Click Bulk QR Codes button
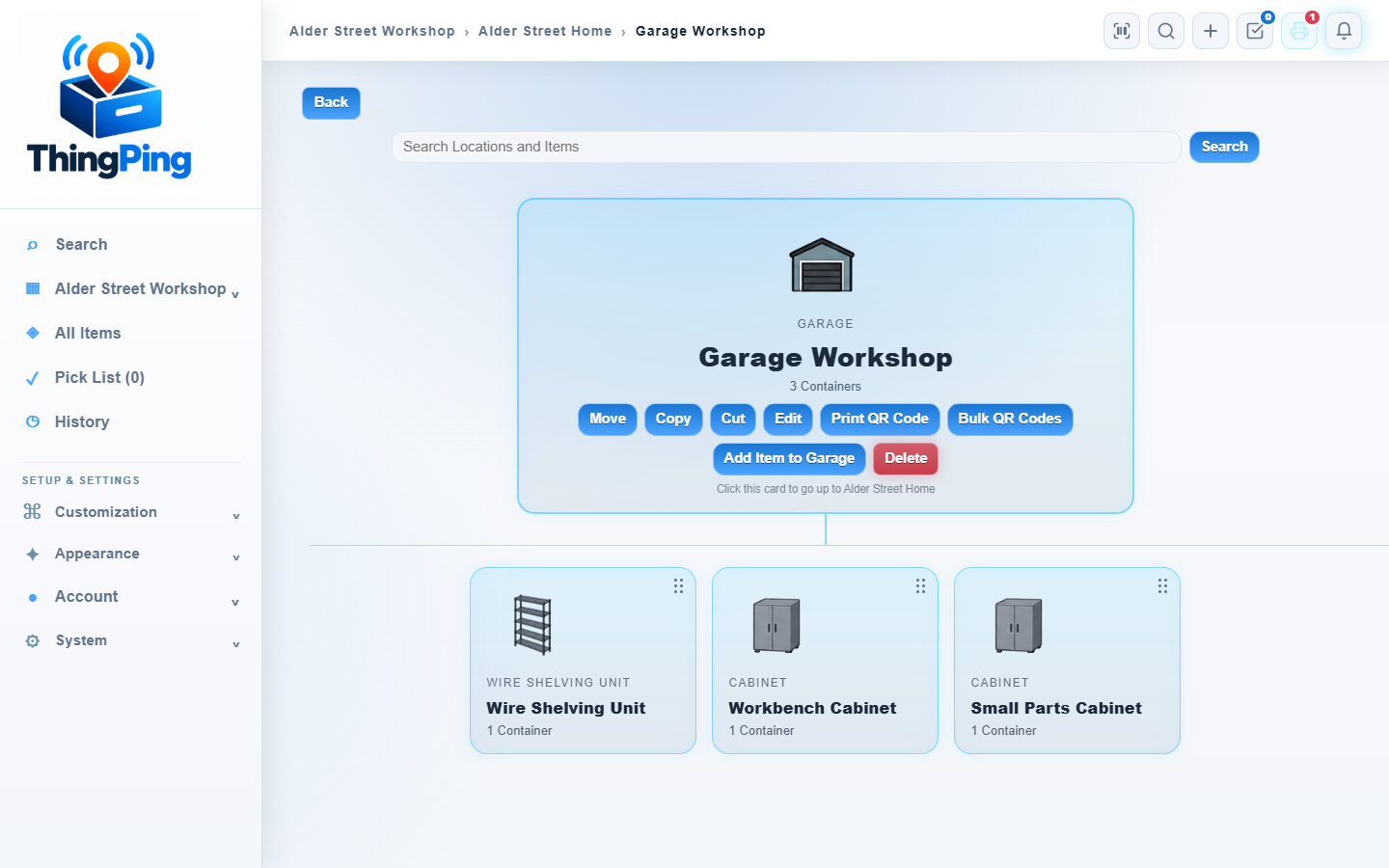Screen dimensions: 1389x868 click(x=1010, y=419)
